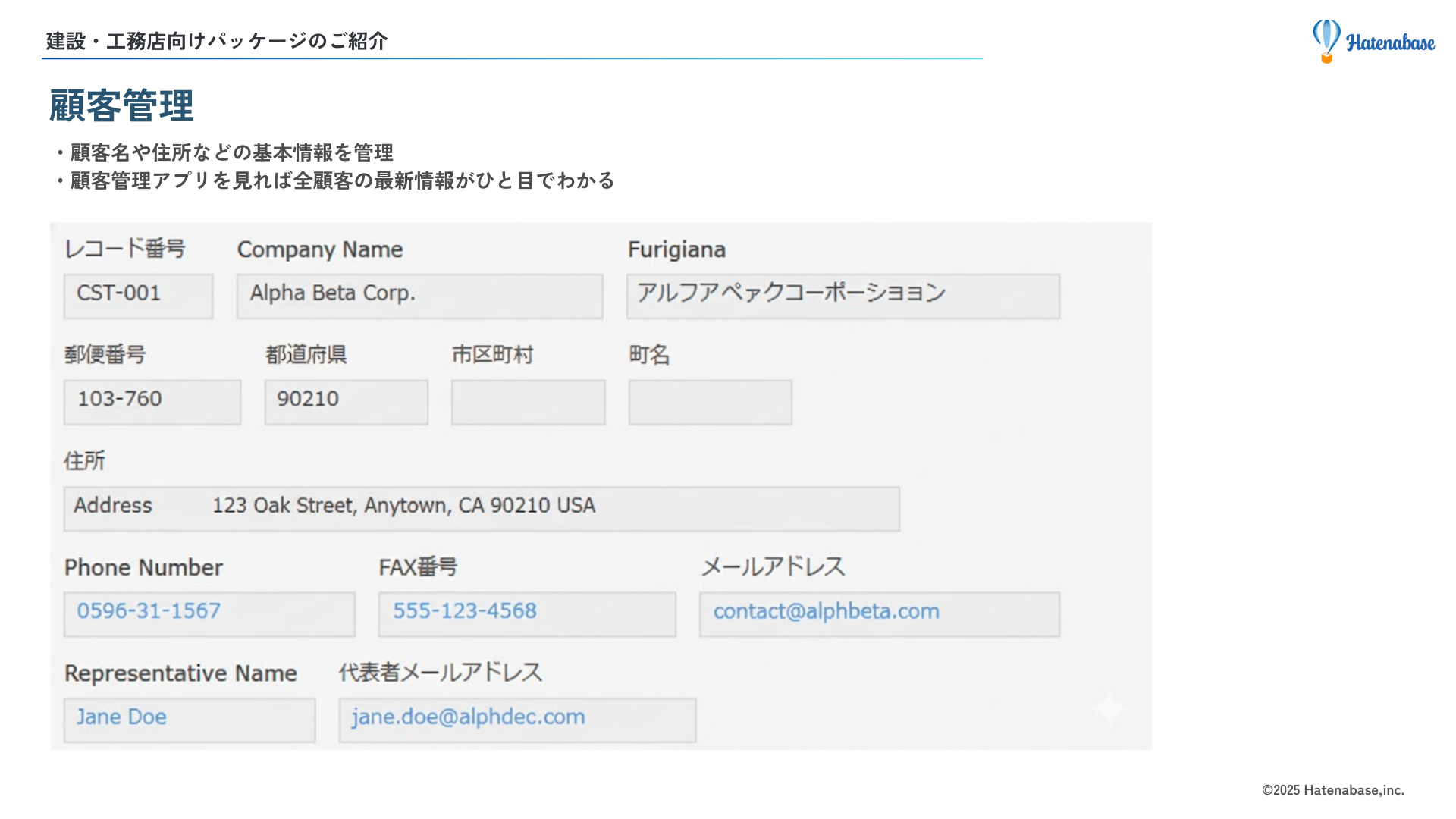This screenshot has width=1456, height=819.
Task: Click the Phone Number field label
Action: (x=143, y=568)
